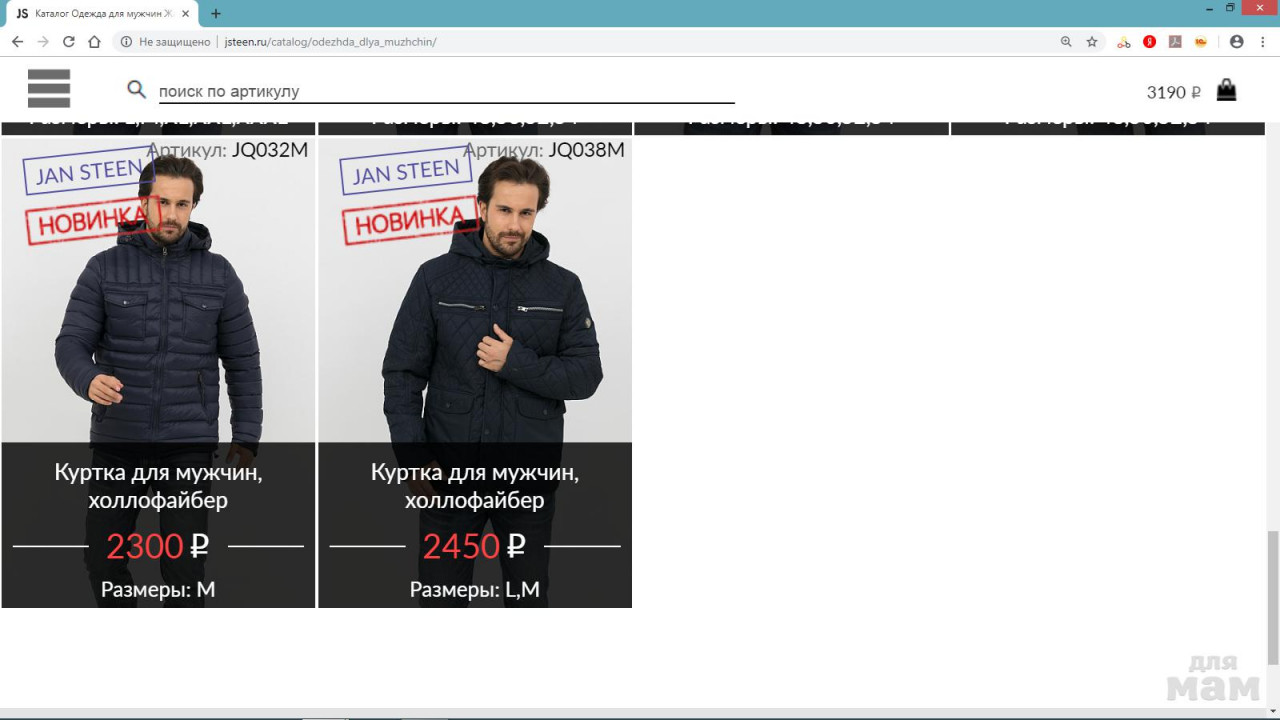Image resolution: width=1280 pixels, height=720 pixels.
Task: Go to the browser home page
Action: (x=94, y=42)
